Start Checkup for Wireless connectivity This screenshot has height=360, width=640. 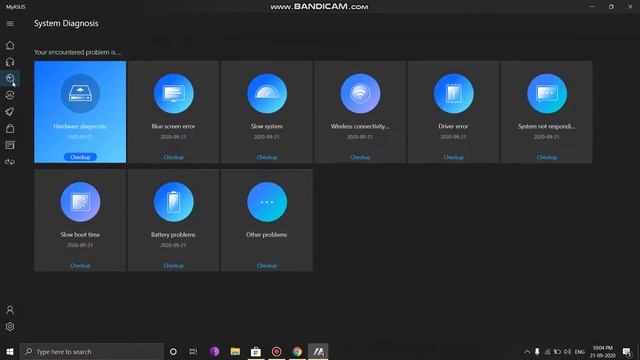coord(360,157)
